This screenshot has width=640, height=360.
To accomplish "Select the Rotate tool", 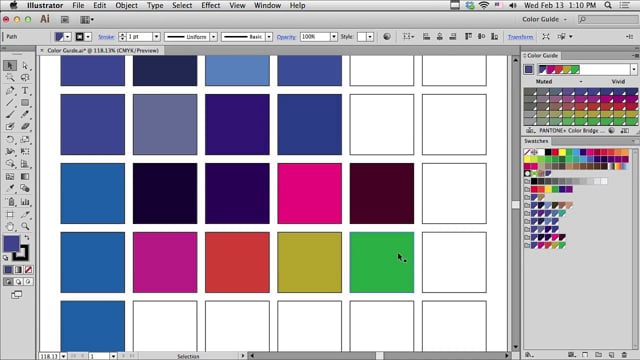I will (10, 140).
